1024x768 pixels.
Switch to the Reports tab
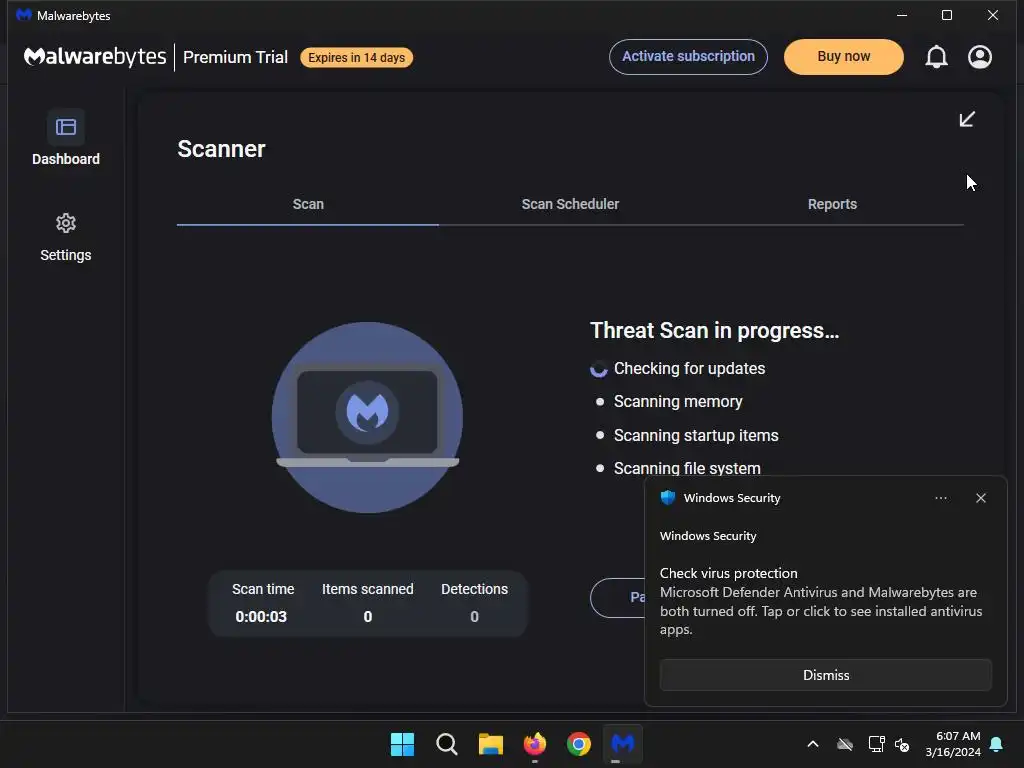832,204
